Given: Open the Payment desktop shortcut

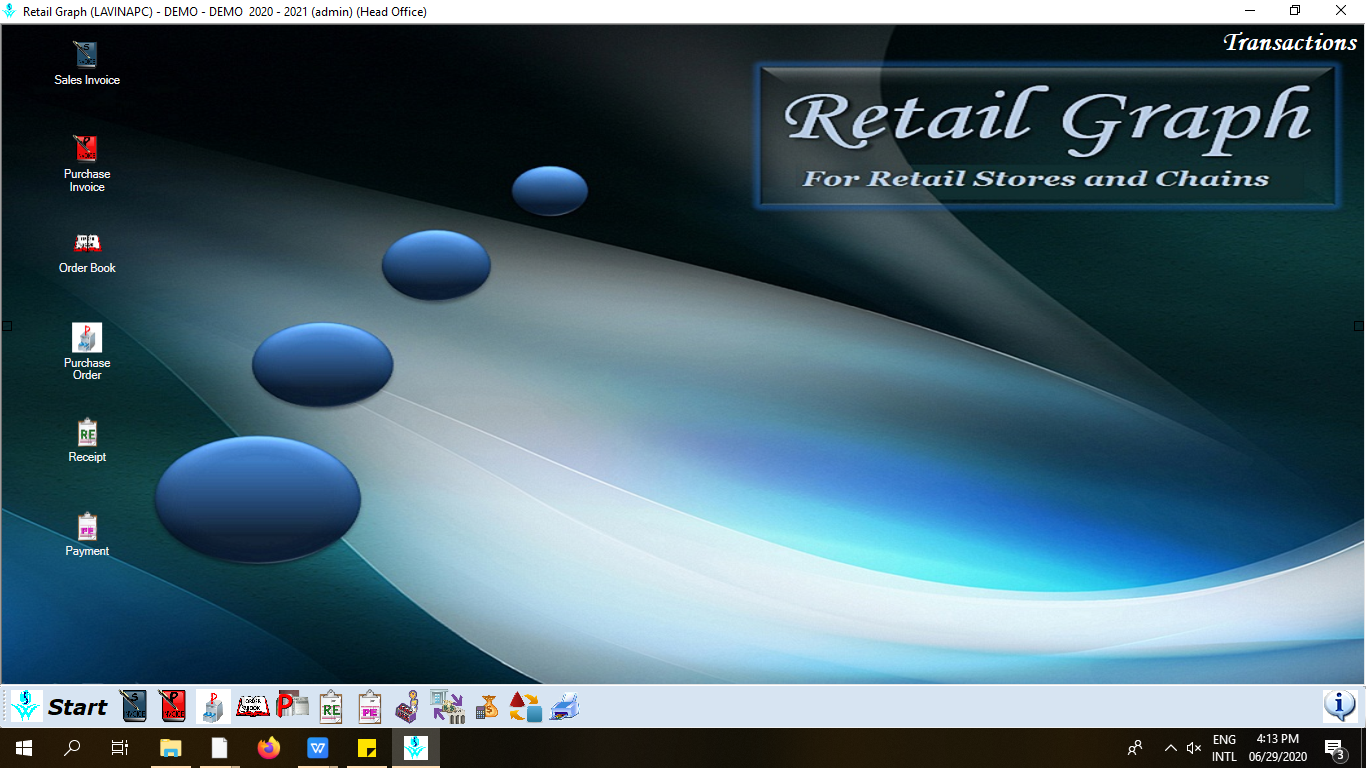Looking at the screenshot, I should tap(87, 534).
